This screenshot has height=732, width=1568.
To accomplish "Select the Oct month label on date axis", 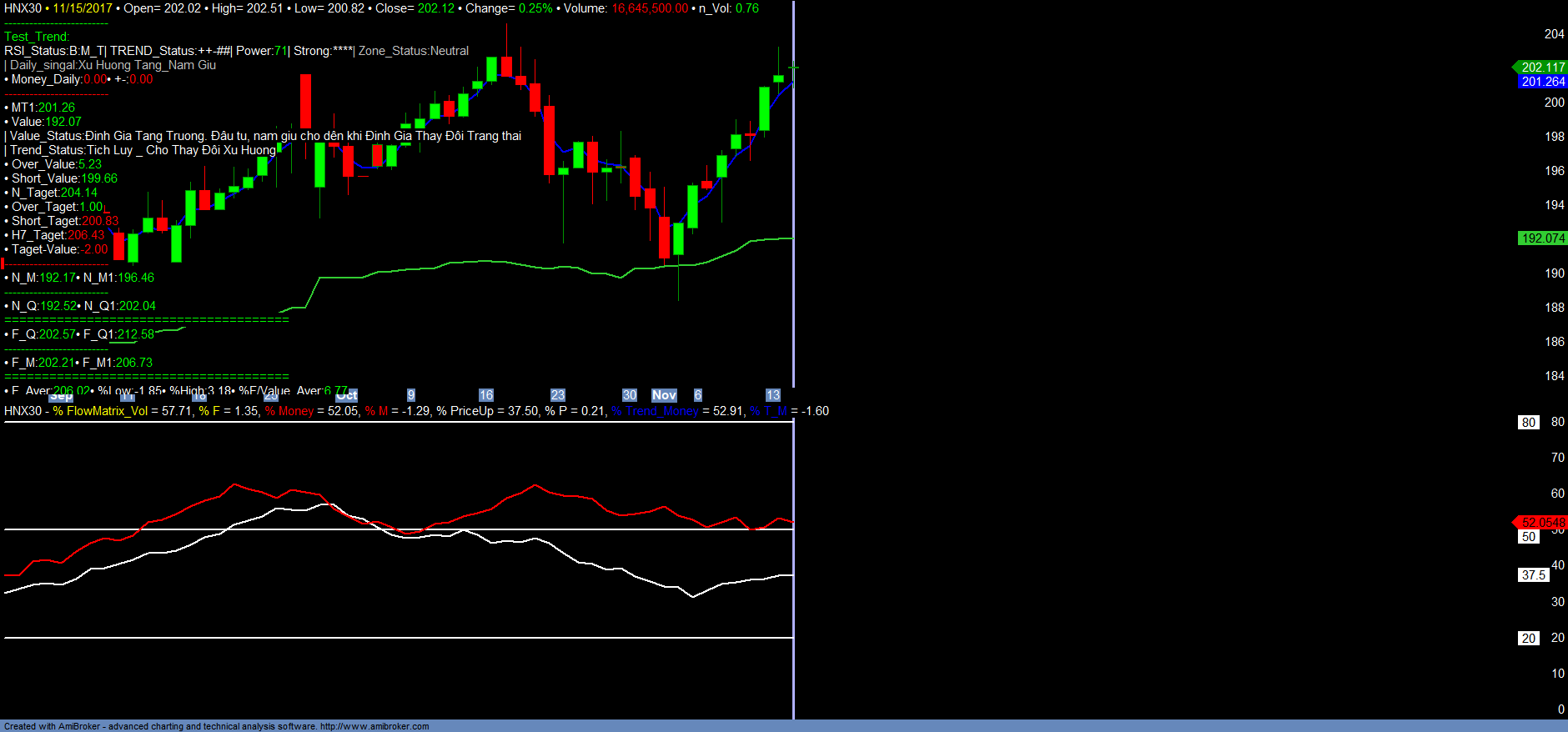I will 347,395.
